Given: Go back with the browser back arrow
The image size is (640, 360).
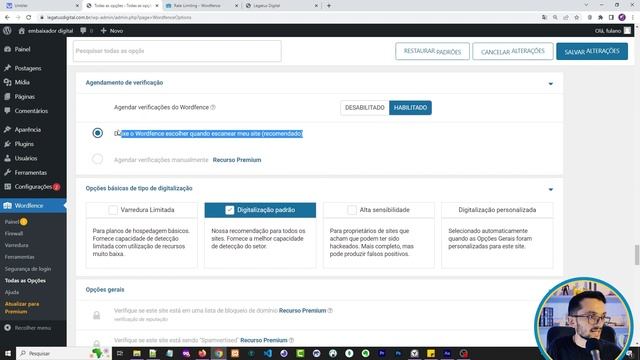Looking at the screenshot, I should coord(7,18).
